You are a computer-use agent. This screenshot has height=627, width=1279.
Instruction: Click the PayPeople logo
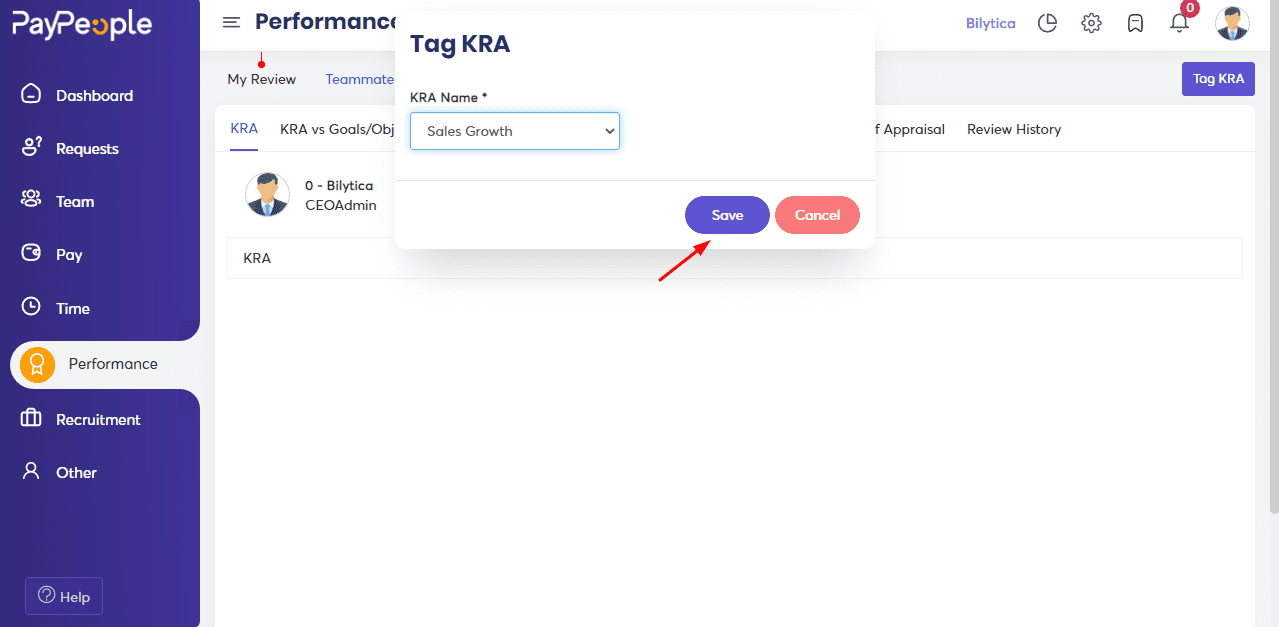point(82,25)
